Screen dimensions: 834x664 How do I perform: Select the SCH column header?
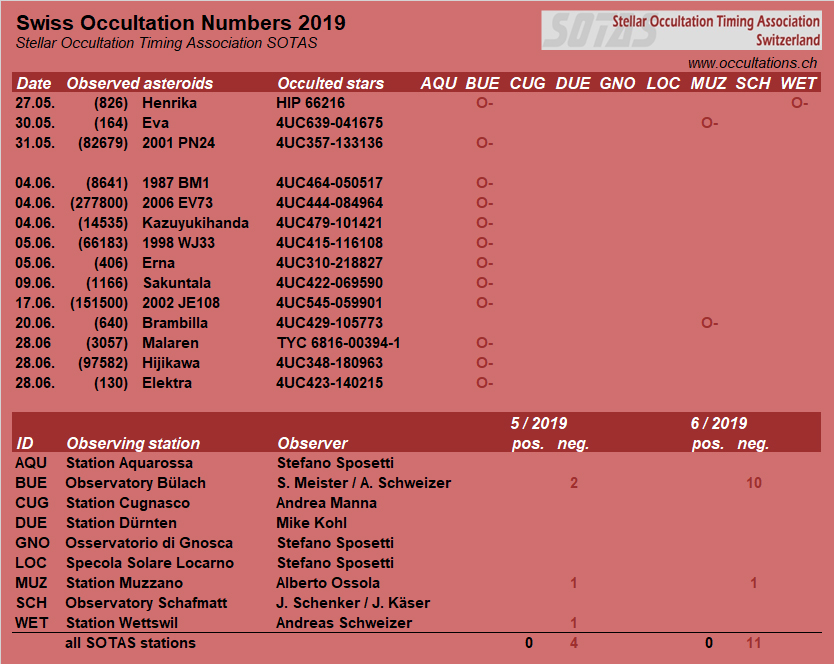pyautogui.click(x=753, y=83)
